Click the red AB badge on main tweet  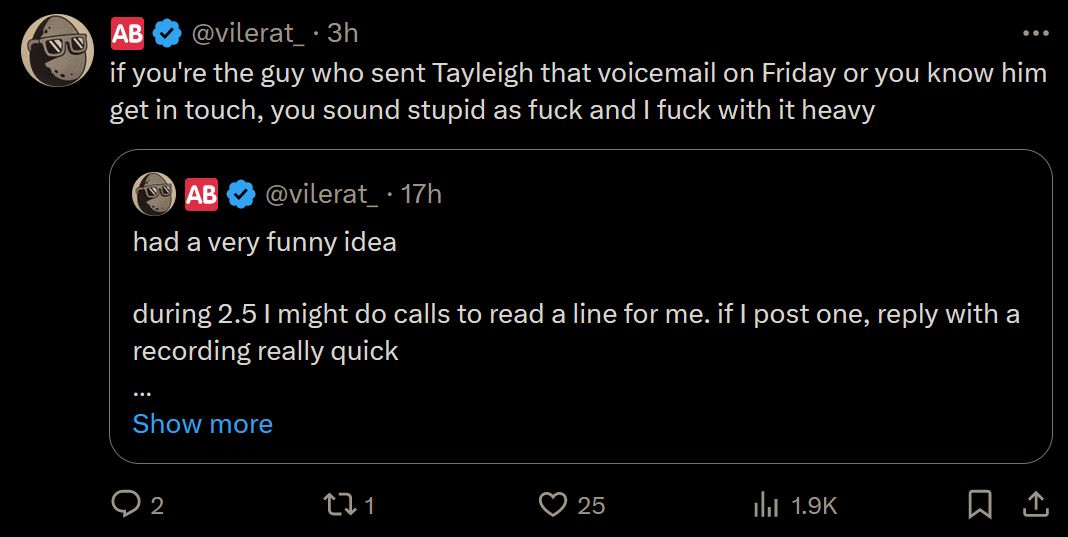pos(127,33)
